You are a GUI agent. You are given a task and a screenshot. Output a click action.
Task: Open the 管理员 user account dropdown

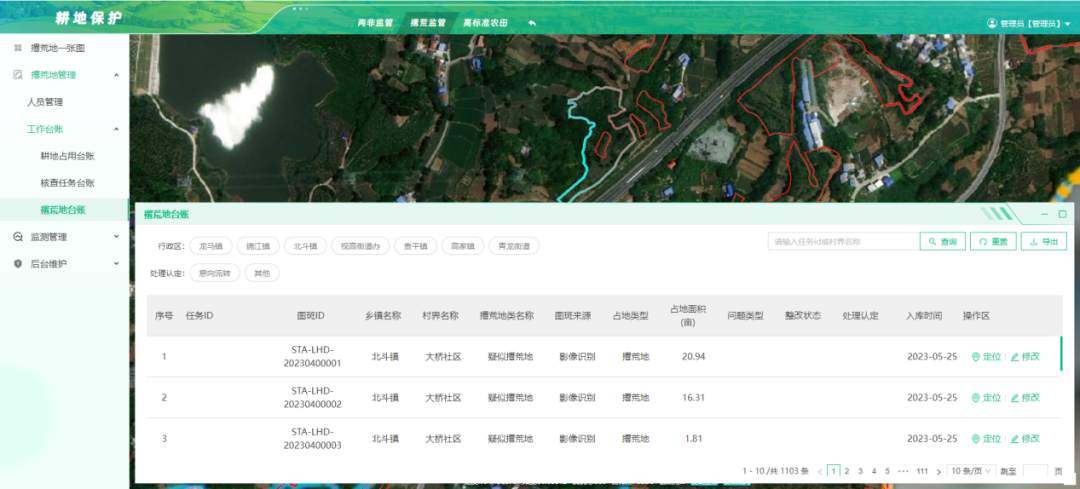(1023, 23)
